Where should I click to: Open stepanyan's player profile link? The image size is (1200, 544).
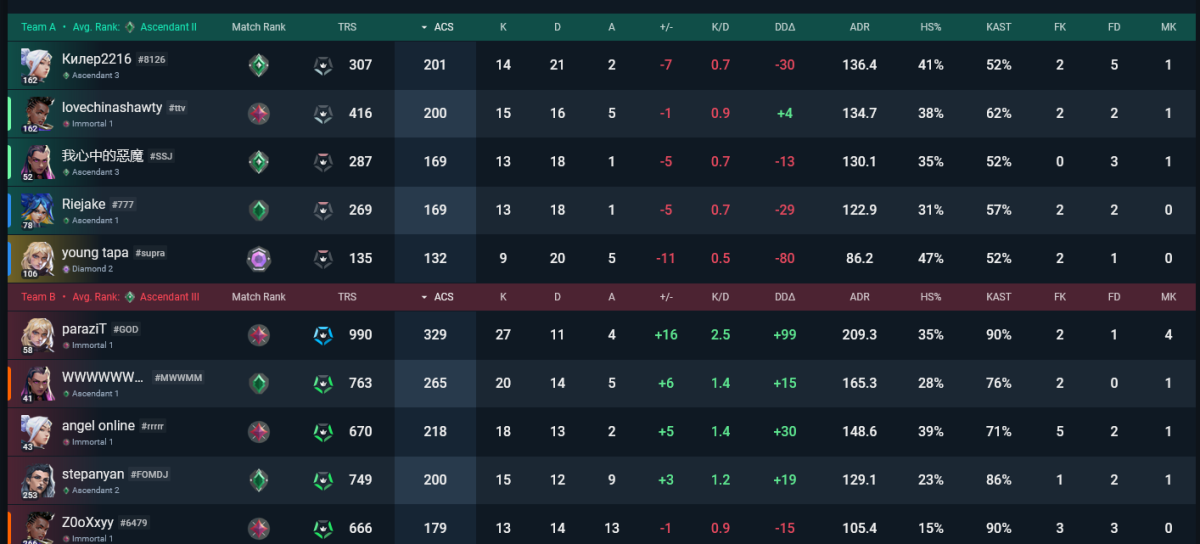93,474
